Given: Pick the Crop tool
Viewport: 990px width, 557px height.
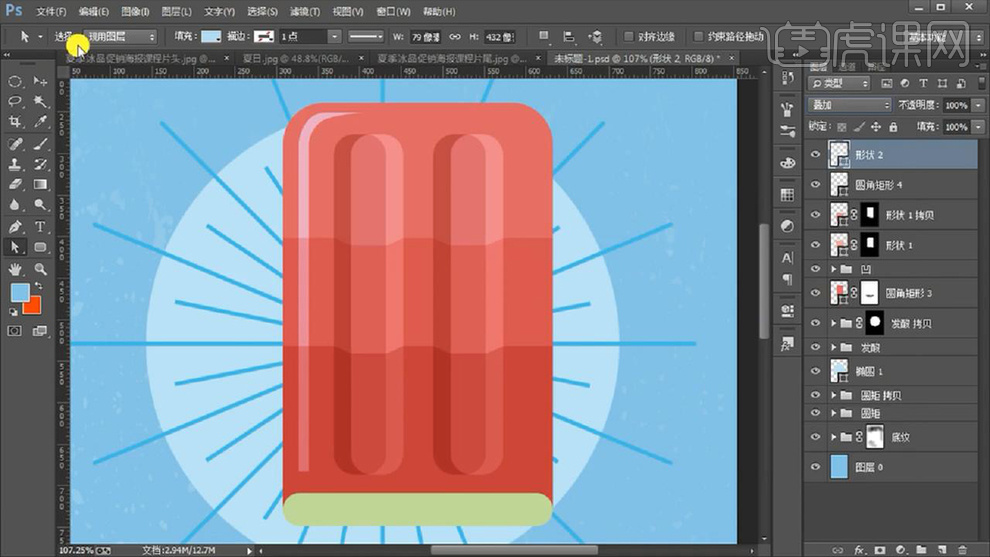Looking at the screenshot, I should tap(16, 122).
